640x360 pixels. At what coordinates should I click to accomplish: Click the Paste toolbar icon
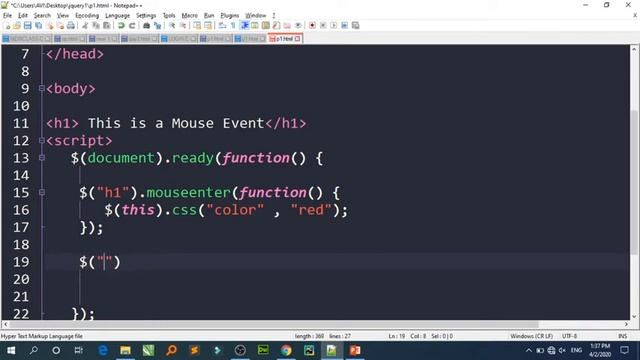pyautogui.click(x=107, y=25)
